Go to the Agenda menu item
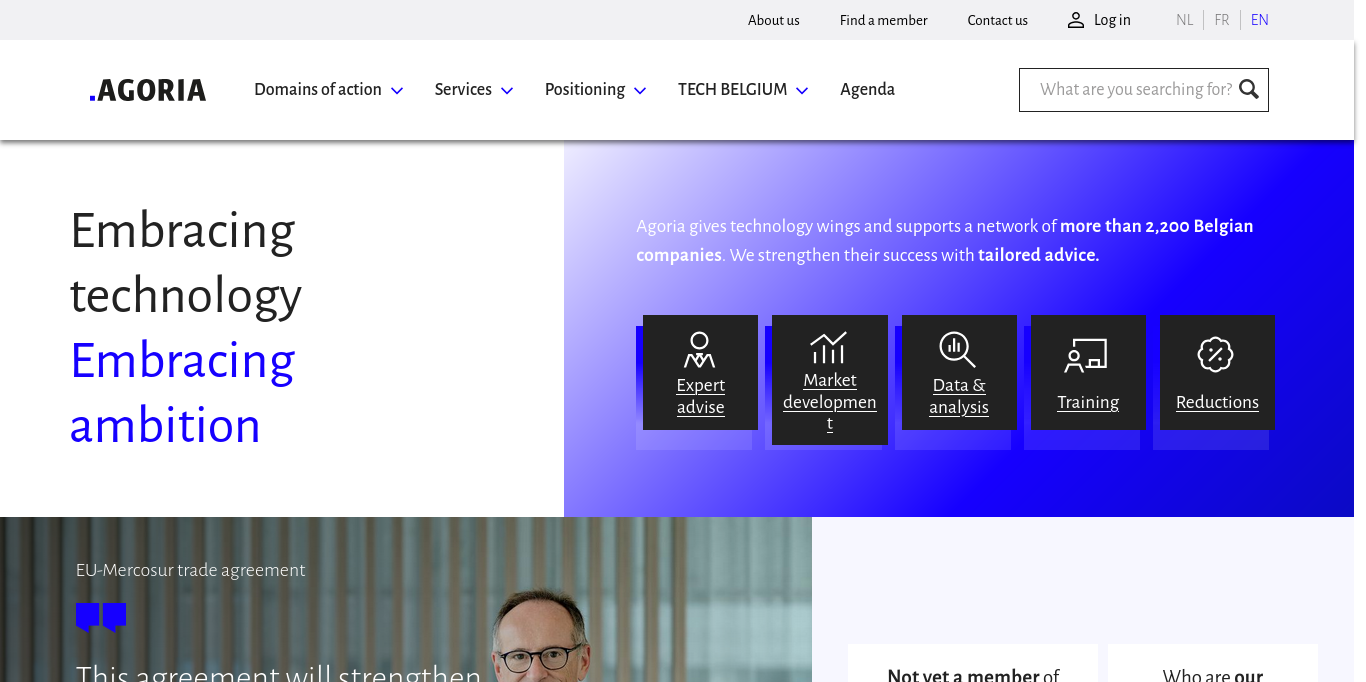This screenshot has width=1366, height=682. (x=867, y=90)
